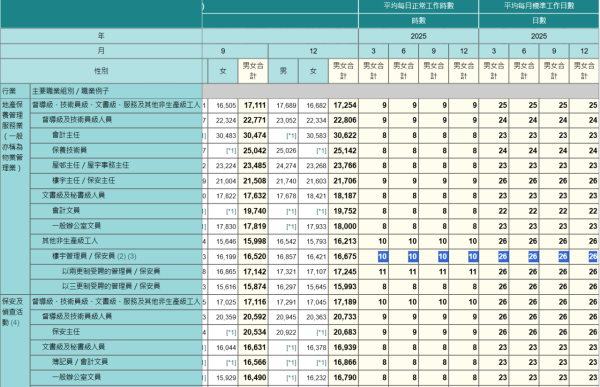The height and width of the screenshot is (387, 600).
Task: Select the 2025 year cell under 日數
Action: (x=539, y=36)
